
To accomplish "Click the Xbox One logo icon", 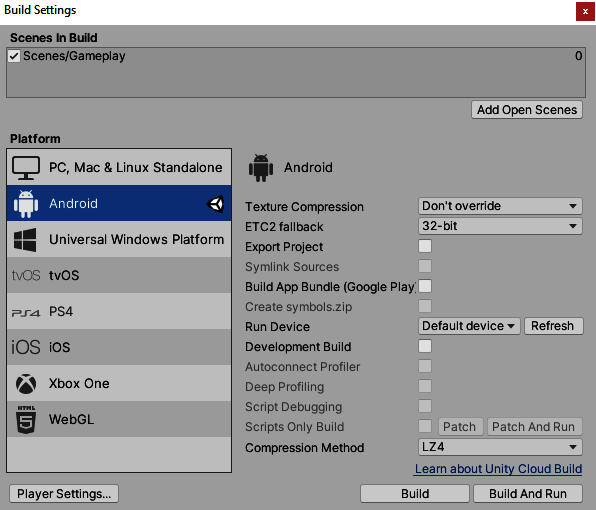I will pos(26,383).
